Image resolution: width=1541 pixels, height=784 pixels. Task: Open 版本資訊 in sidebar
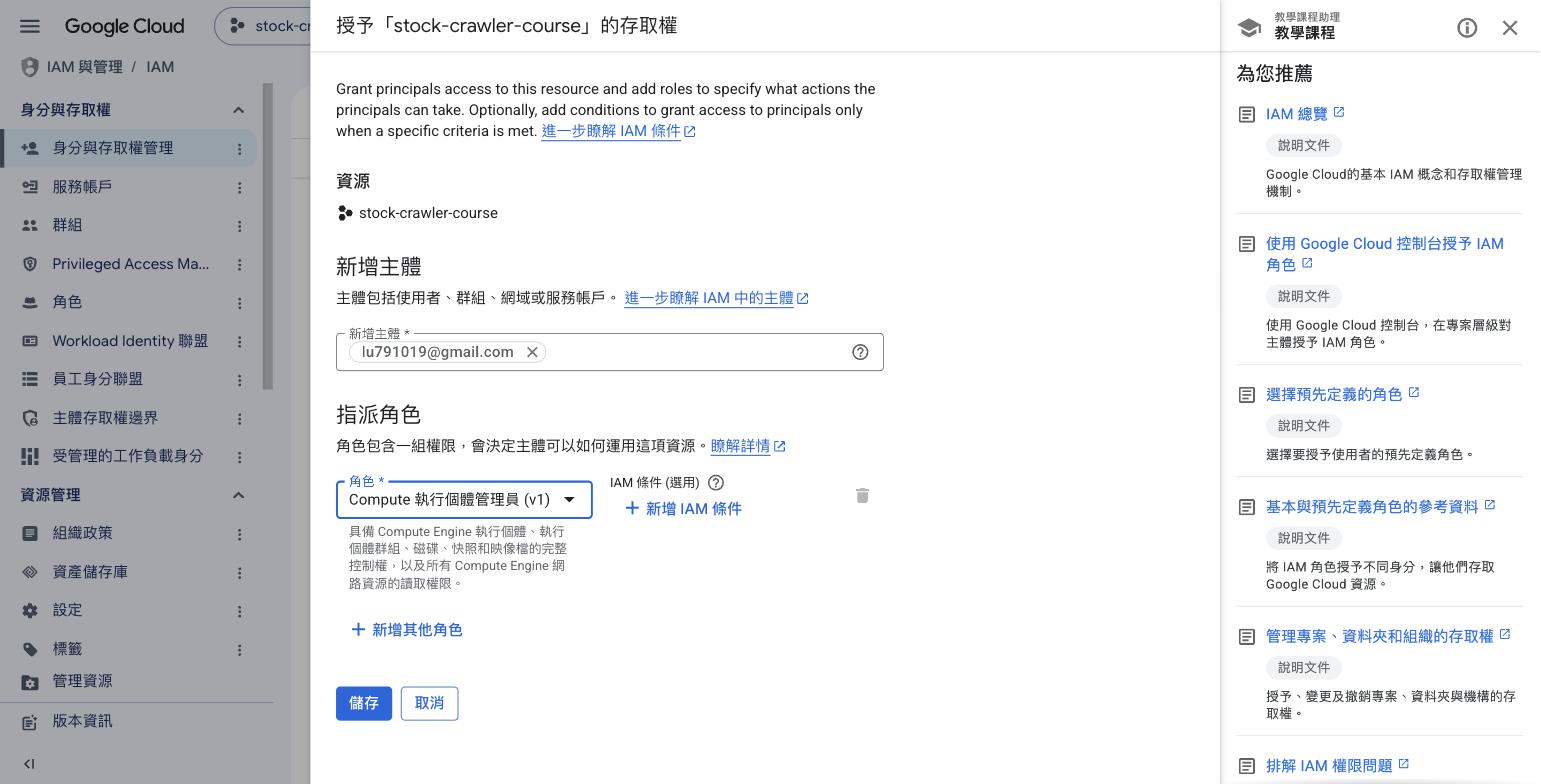(x=82, y=721)
